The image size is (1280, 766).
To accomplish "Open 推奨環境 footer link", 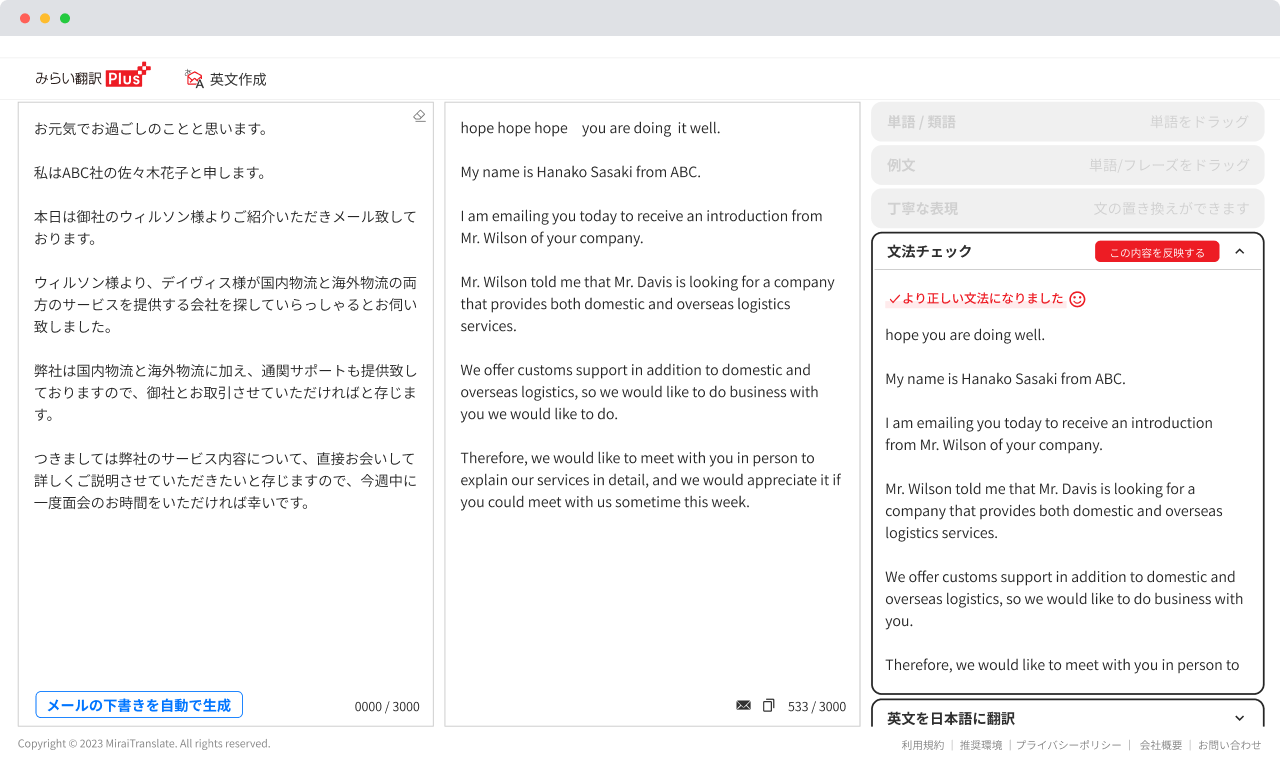I will coord(981,745).
